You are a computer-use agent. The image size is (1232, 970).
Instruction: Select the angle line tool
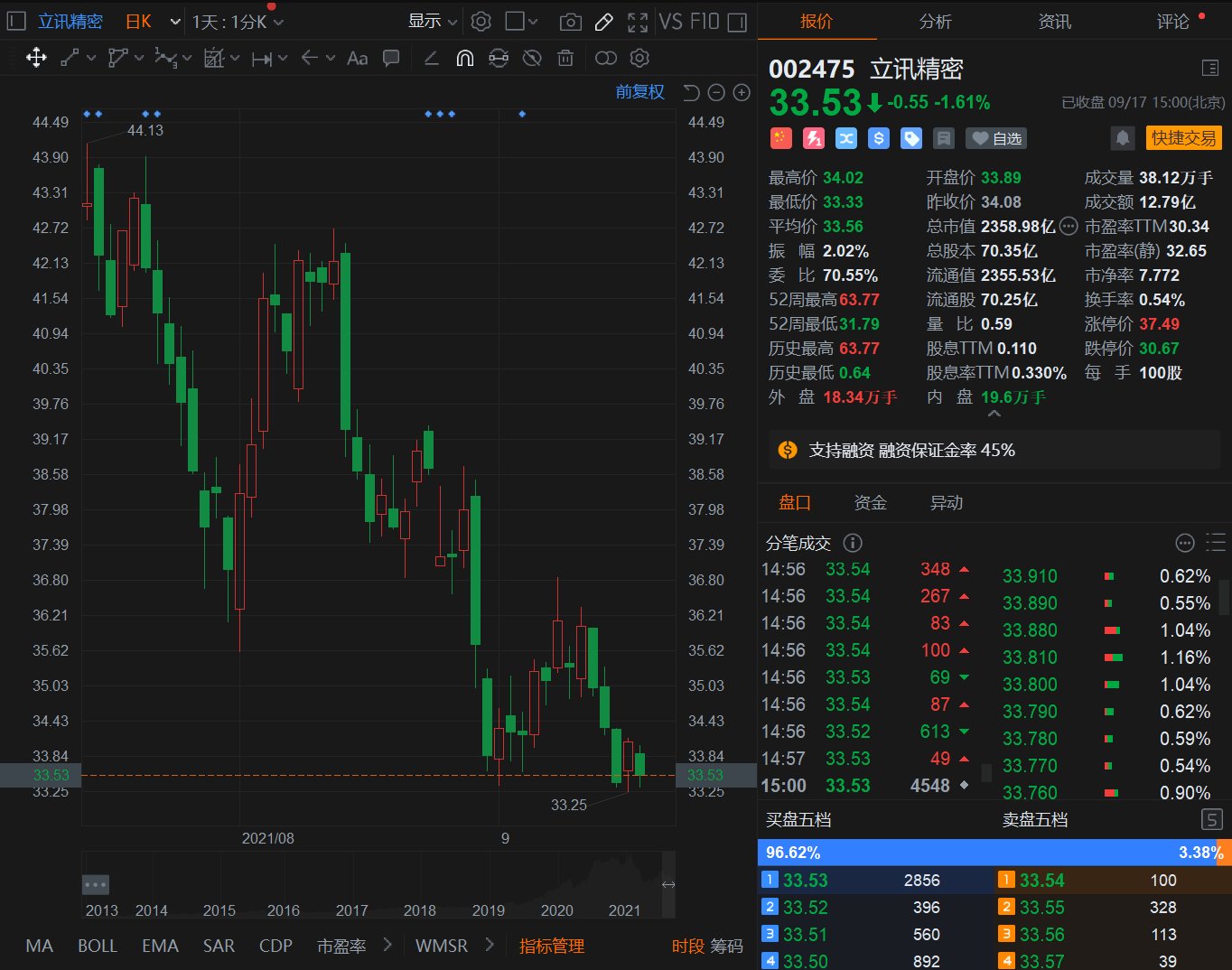pyautogui.click(x=432, y=59)
